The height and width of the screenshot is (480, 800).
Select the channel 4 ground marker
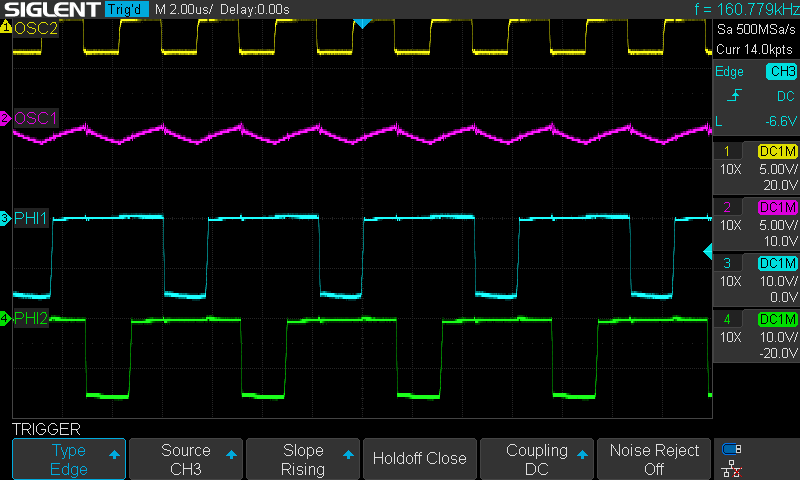pos(6,318)
